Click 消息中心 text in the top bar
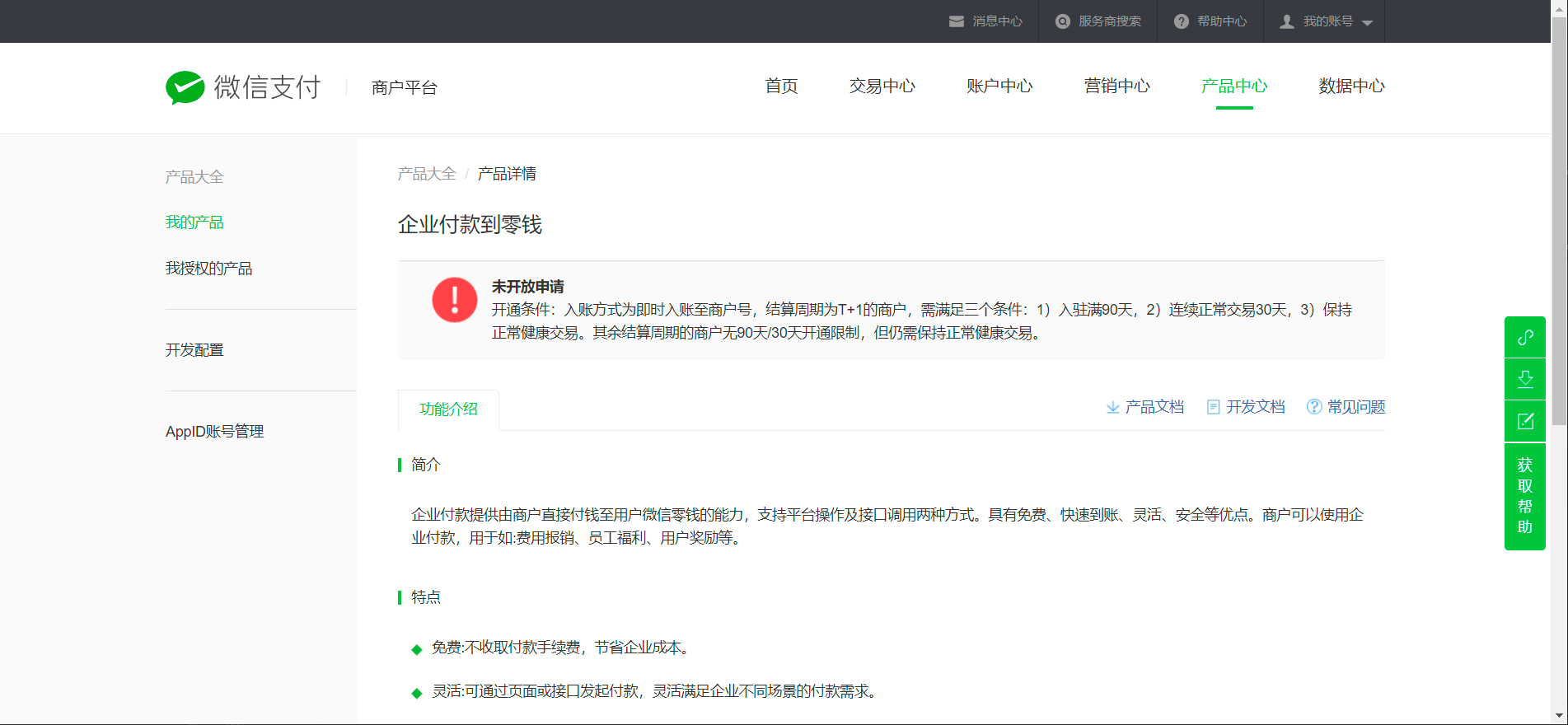 pos(997,21)
